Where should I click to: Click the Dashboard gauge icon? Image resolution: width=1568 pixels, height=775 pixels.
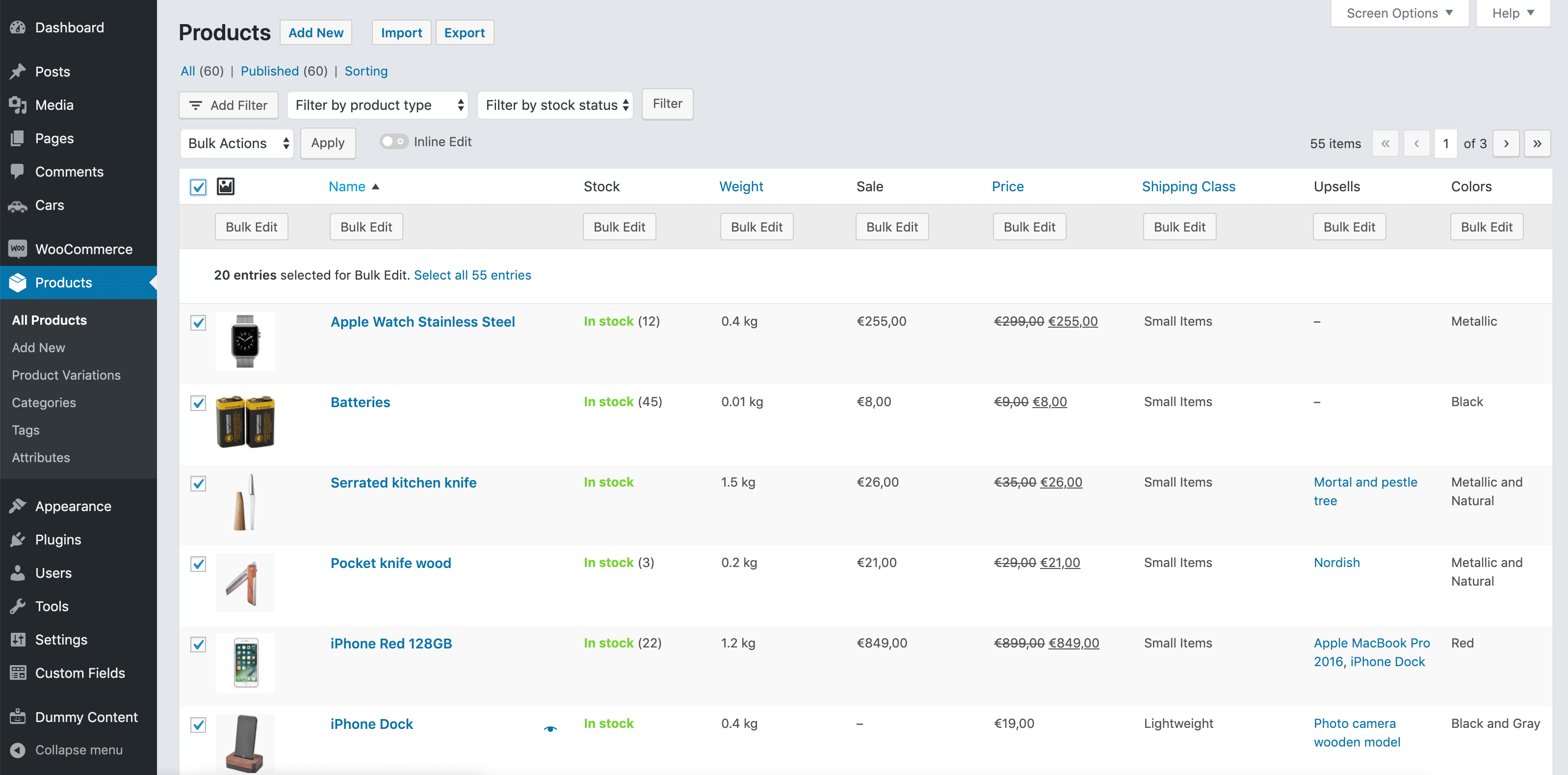pyautogui.click(x=18, y=27)
